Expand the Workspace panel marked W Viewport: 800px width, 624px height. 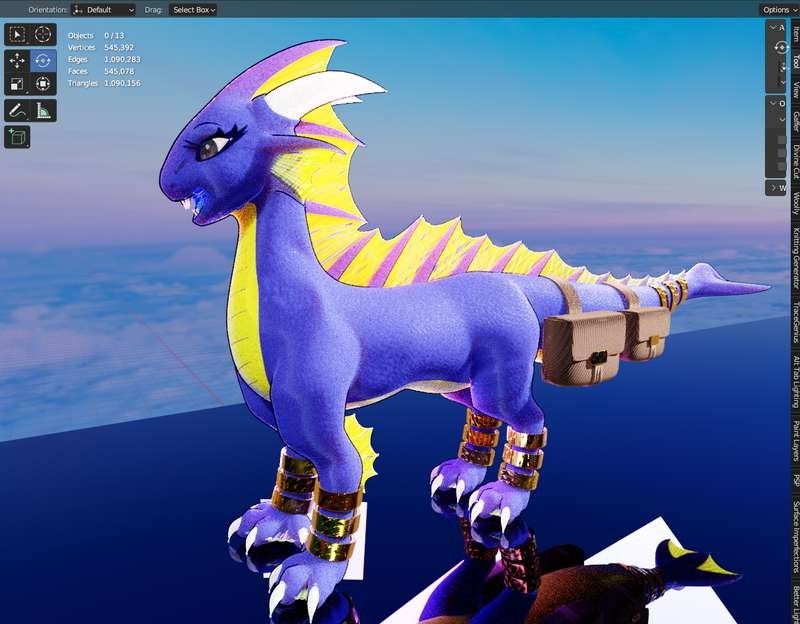(x=772, y=188)
